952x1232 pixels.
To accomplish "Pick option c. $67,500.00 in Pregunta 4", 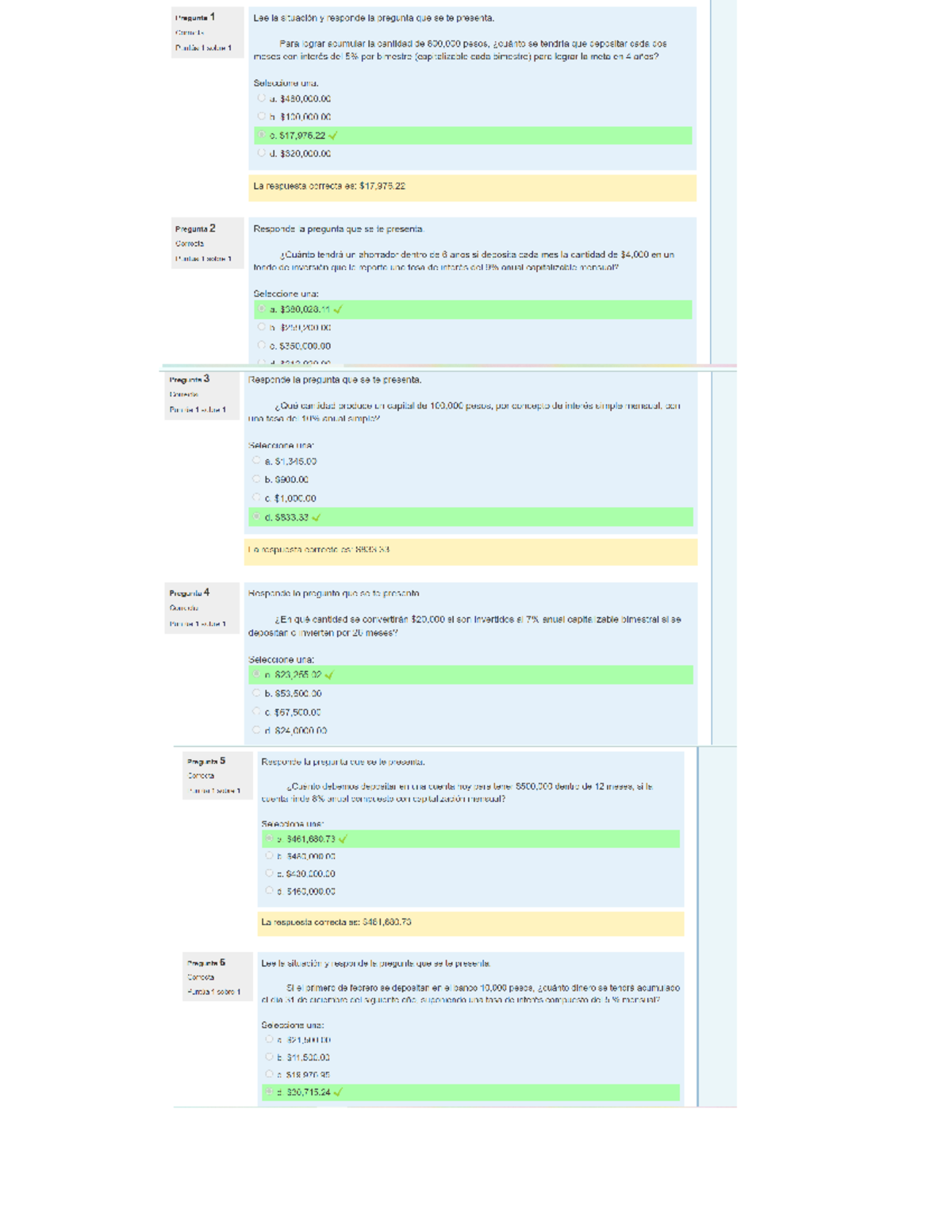I will (x=256, y=712).
